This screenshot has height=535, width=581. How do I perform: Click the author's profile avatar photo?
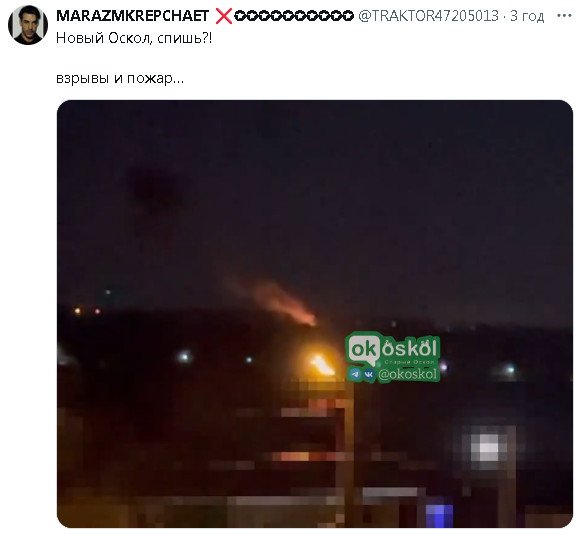pos(28,25)
